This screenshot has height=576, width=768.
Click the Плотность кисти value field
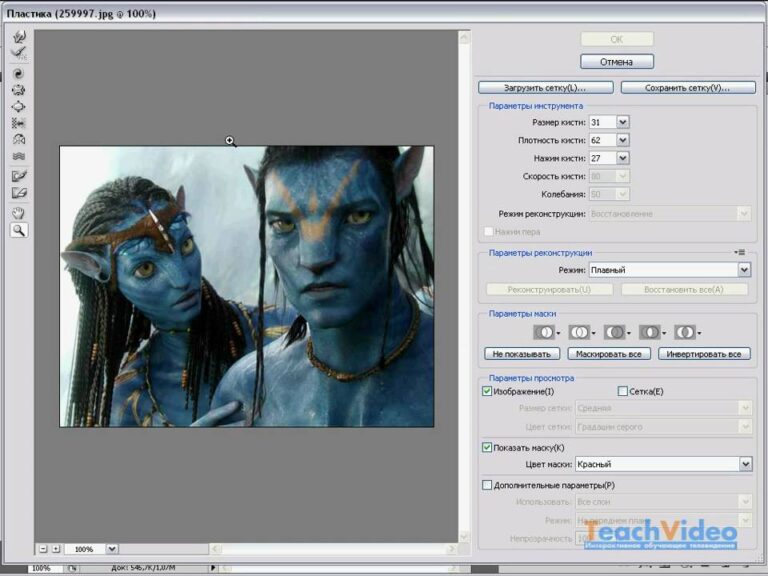click(602, 140)
